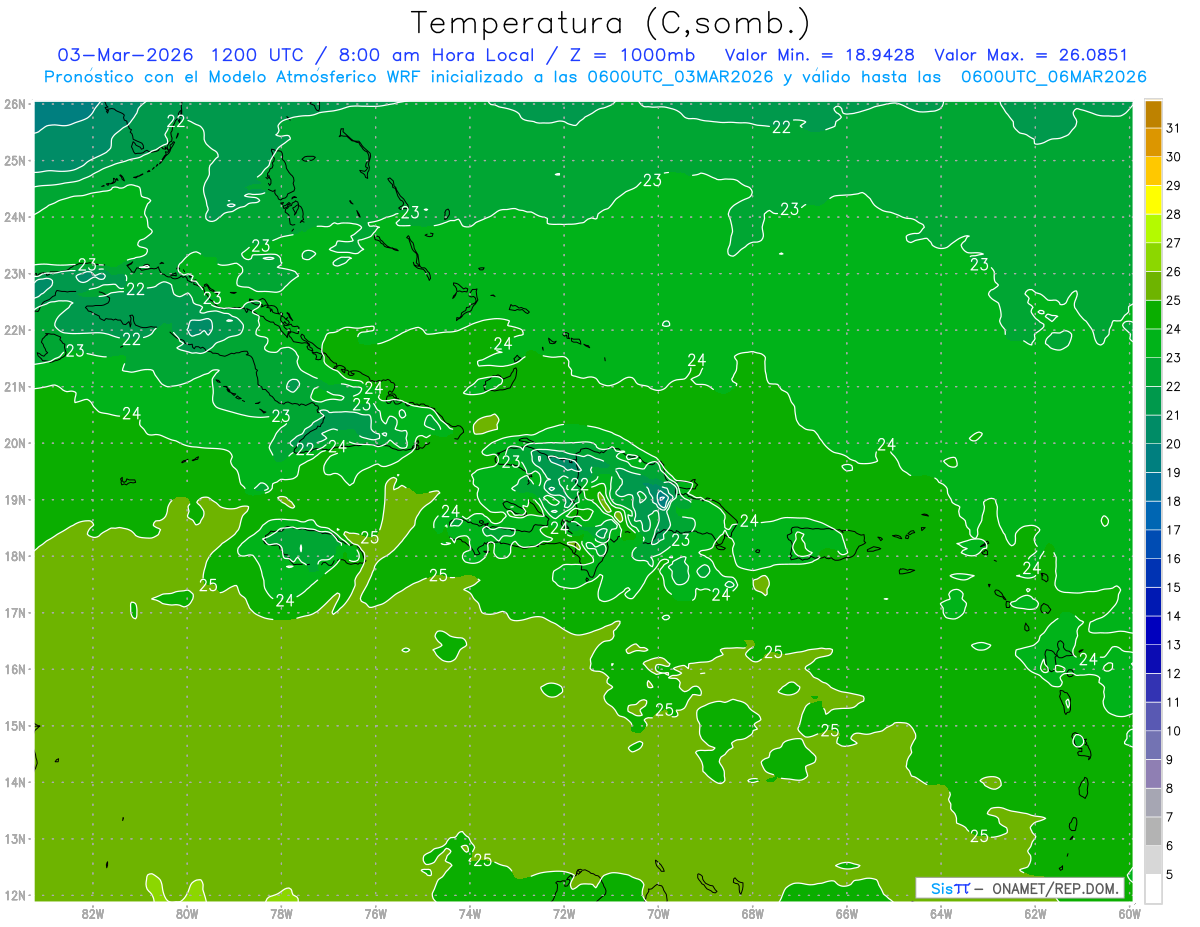Click the title 'Temperatura (C,somb.)'
Viewport: 1200px width, 927px height.
[x=611, y=23]
